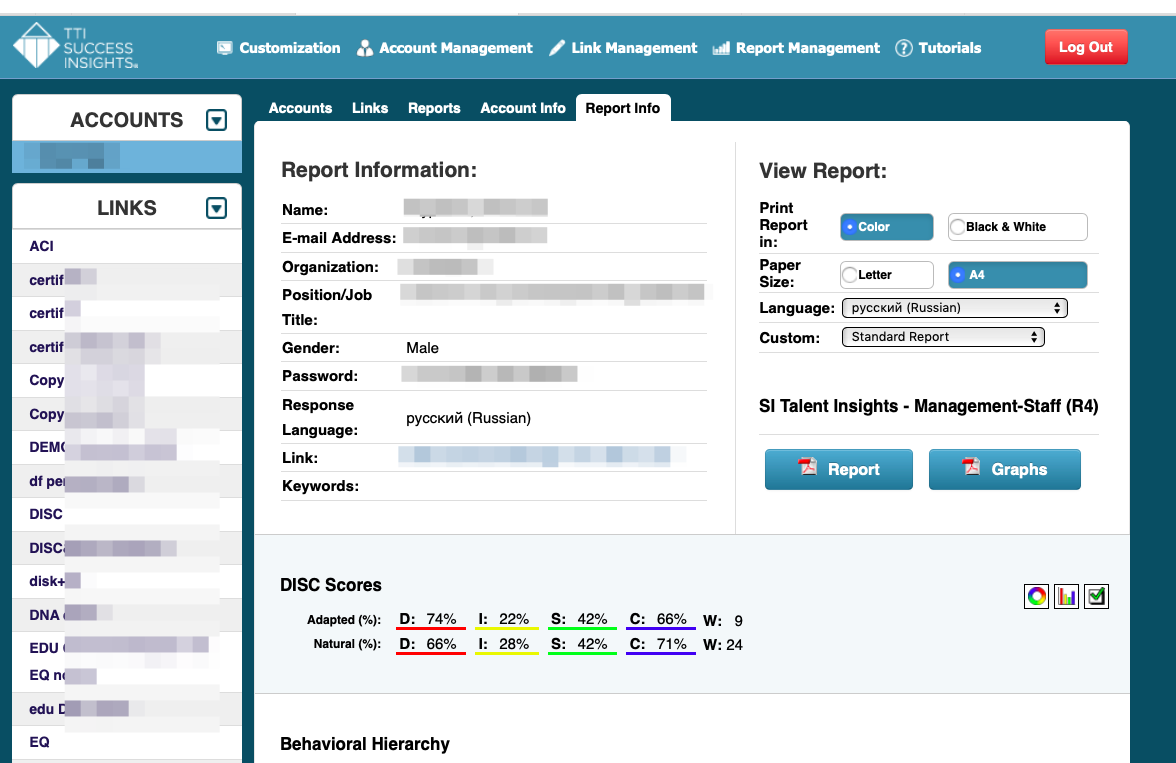Click the Response Language value русский (Russian)
Image resolution: width=1176 pixels, height=763 pixels.
[x=468, y=418]
